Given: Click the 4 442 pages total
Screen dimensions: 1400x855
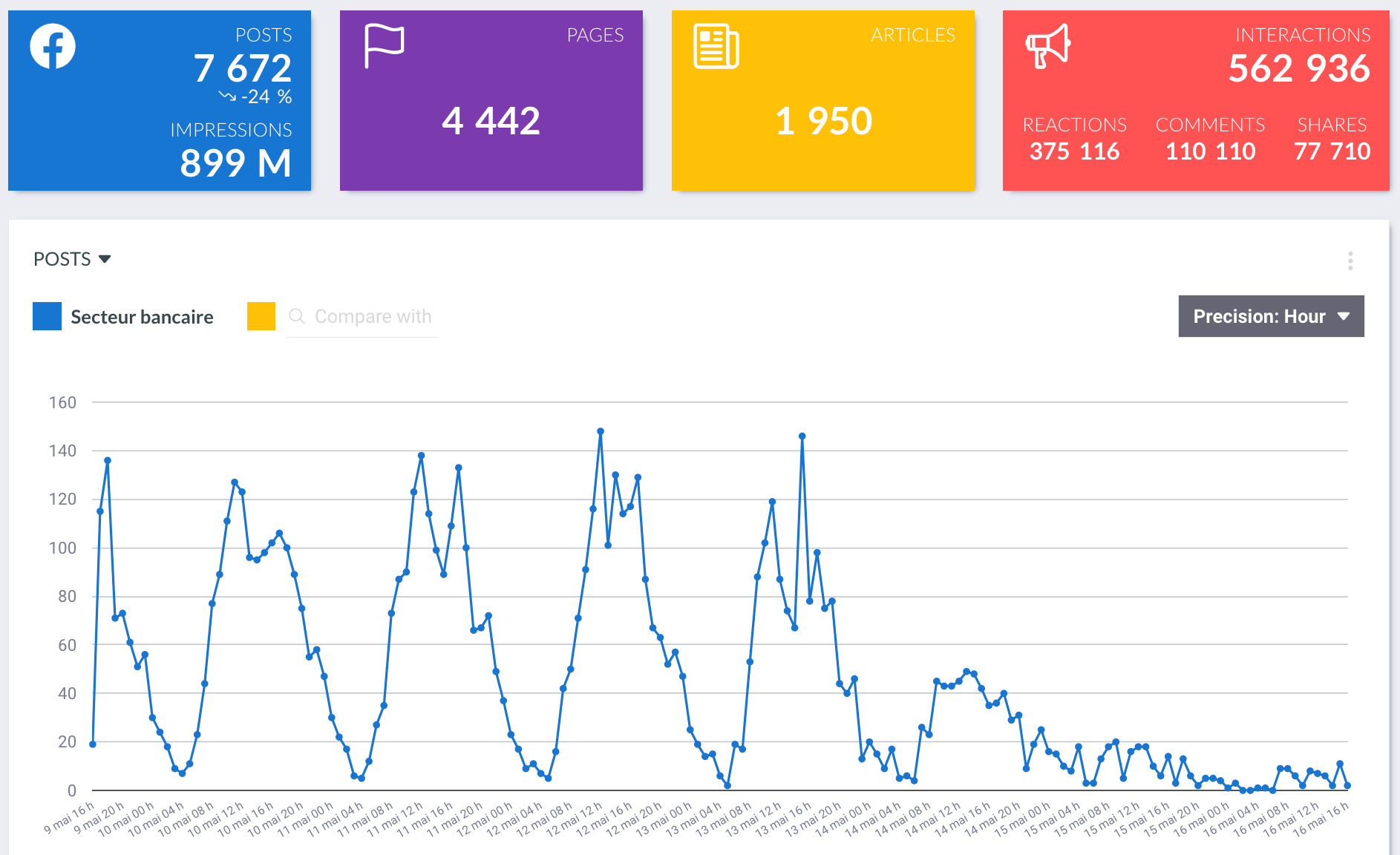Looking at the screenshot, I should click(x=491, y=121).
